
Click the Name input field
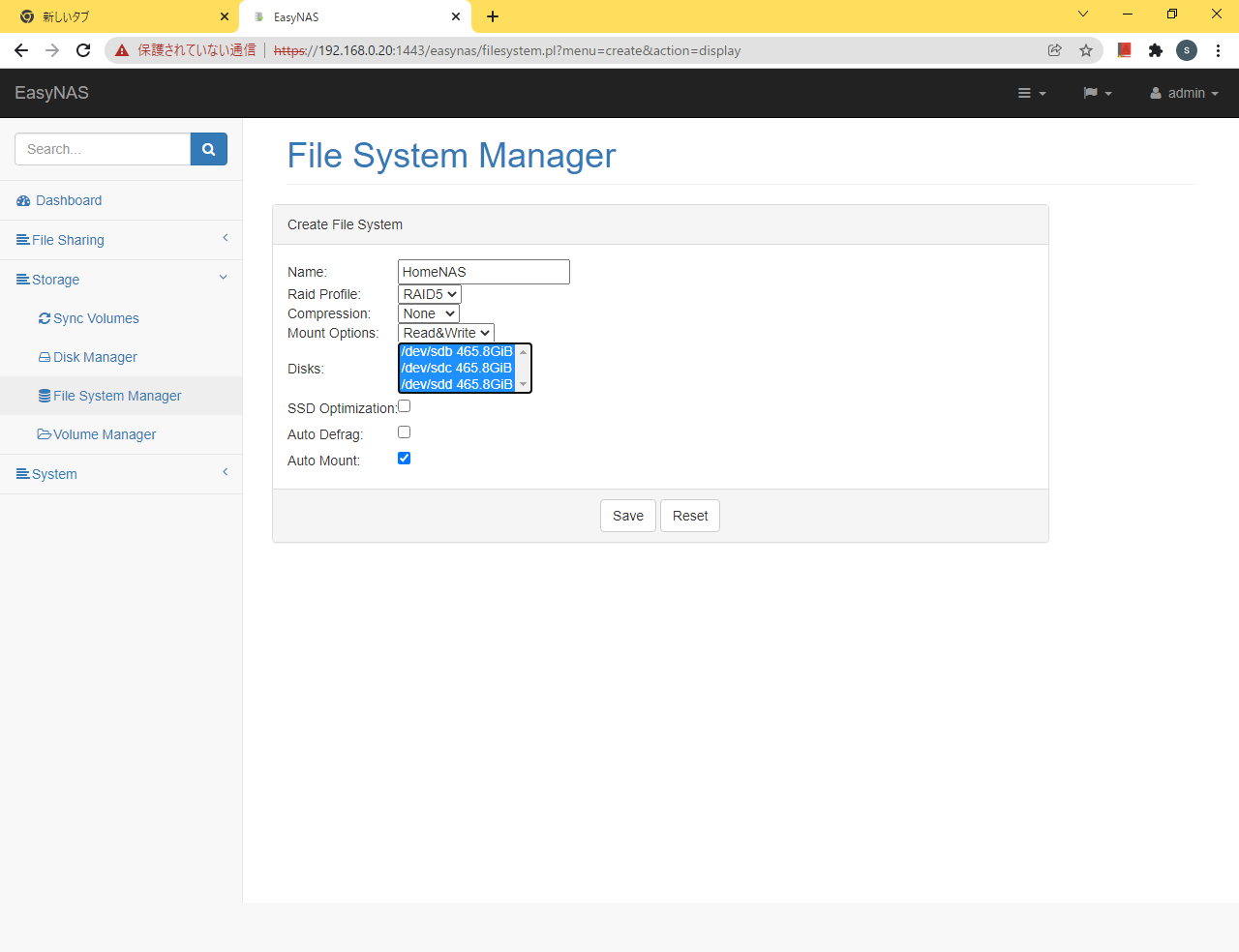pyautogui.click(x=483, y=272)
